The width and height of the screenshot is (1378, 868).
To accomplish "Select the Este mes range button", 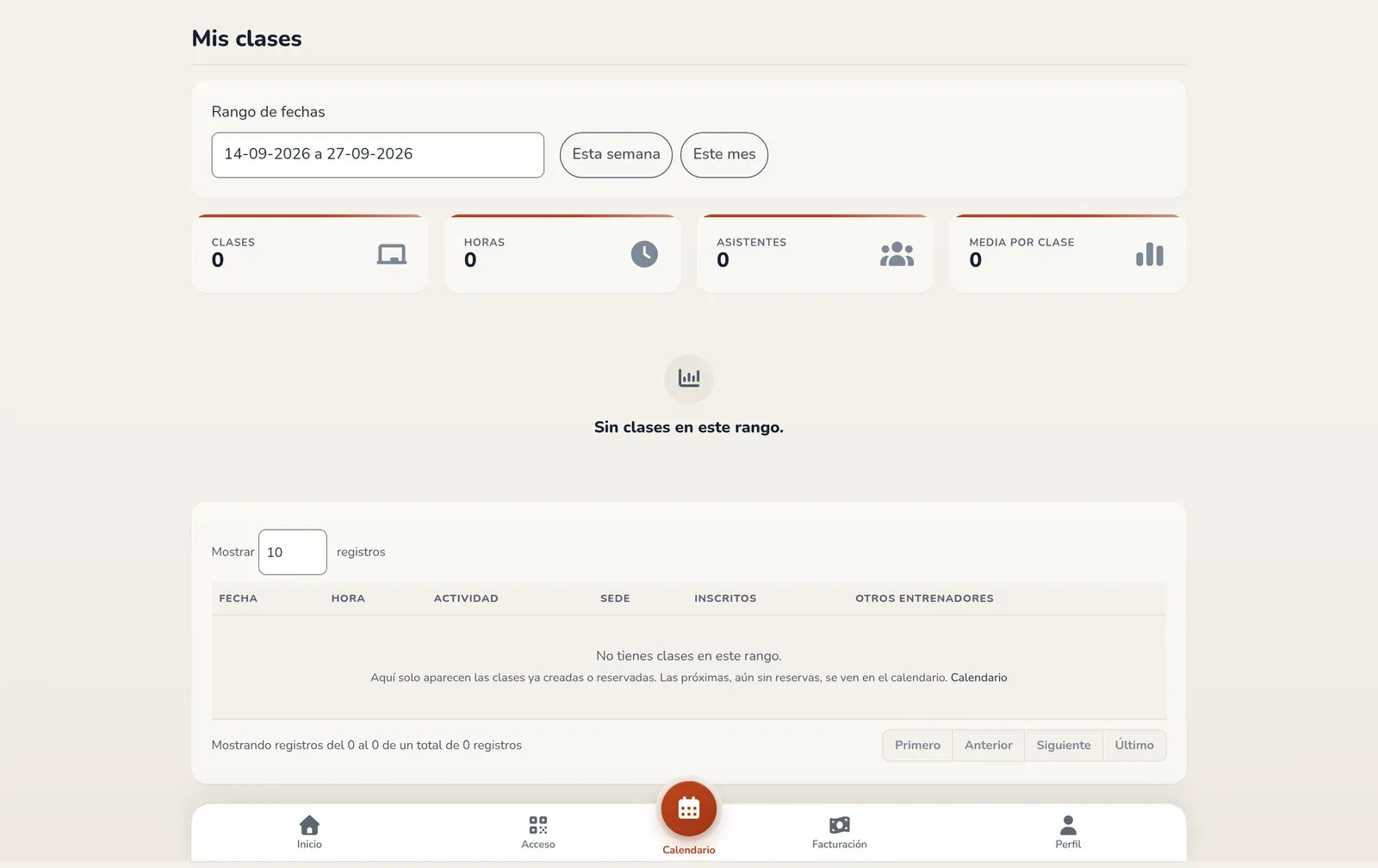I will [724, 155].
